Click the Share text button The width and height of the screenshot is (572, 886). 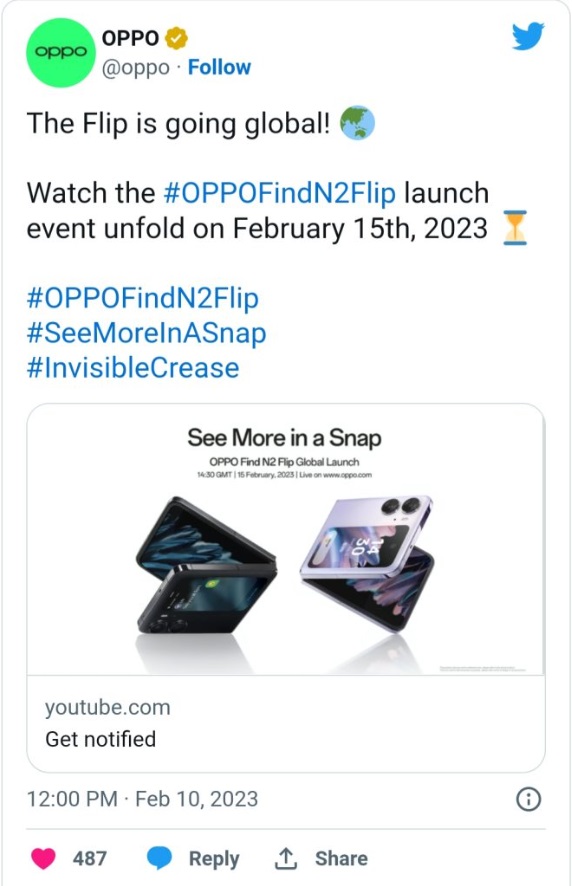(341, 858)
